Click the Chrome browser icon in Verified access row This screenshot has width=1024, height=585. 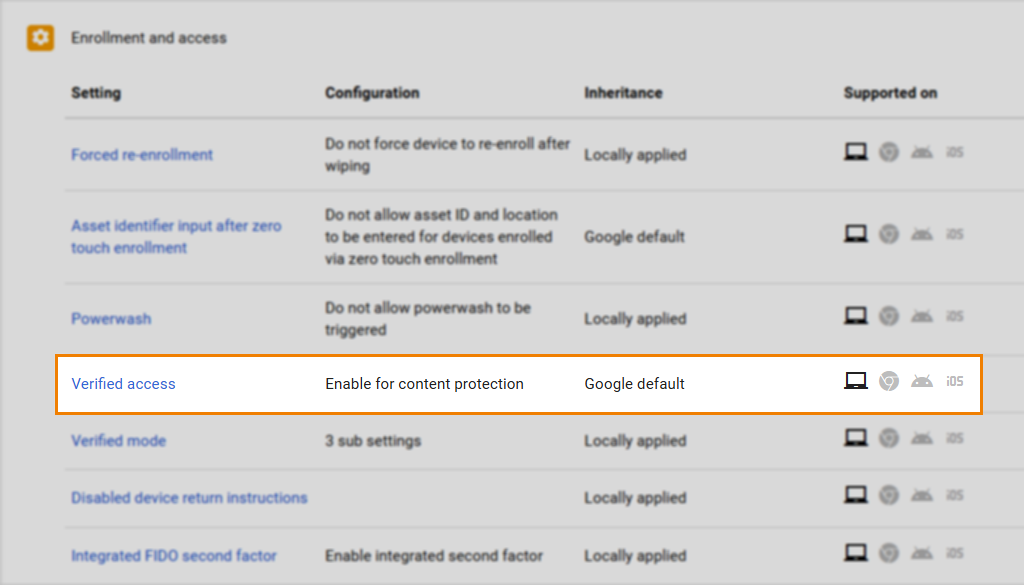pyautogui.click(x=889, y=381)
